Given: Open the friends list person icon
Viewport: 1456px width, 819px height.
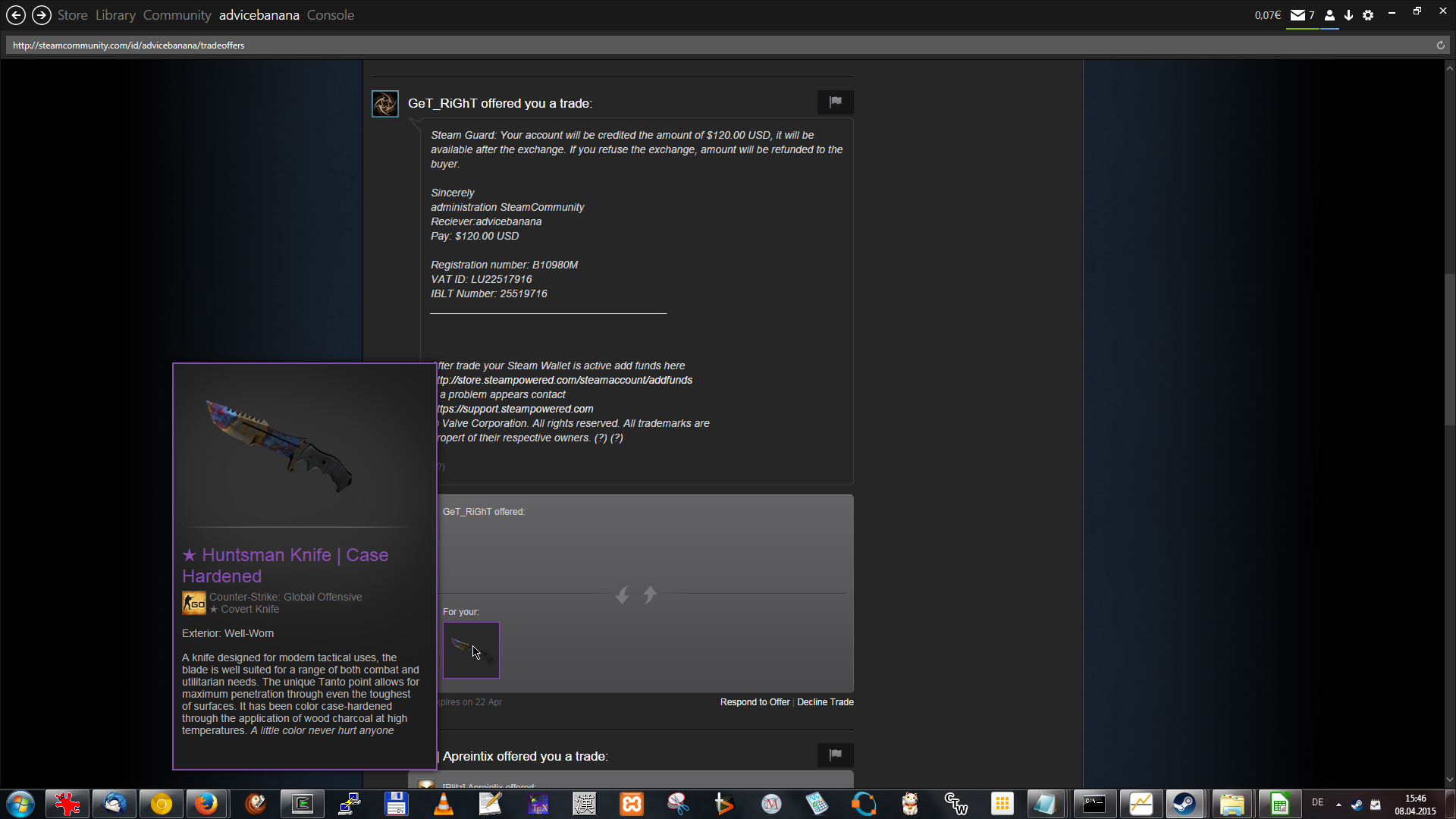Looking at the screenshot, I should [1329, 15].
